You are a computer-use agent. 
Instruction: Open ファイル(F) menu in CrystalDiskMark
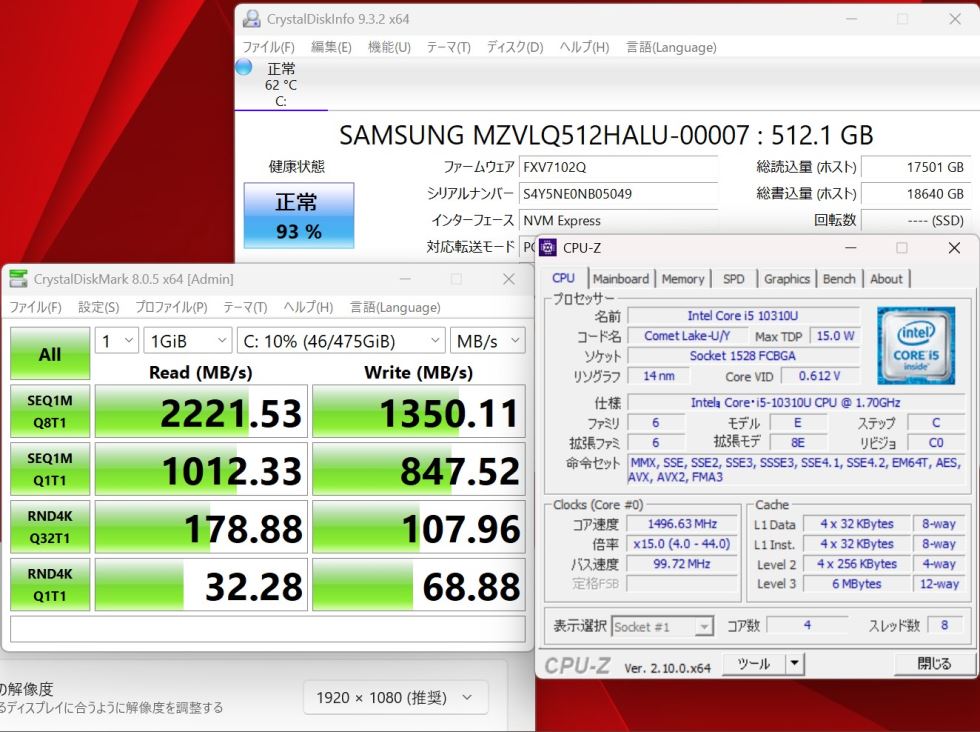point(36,307)
